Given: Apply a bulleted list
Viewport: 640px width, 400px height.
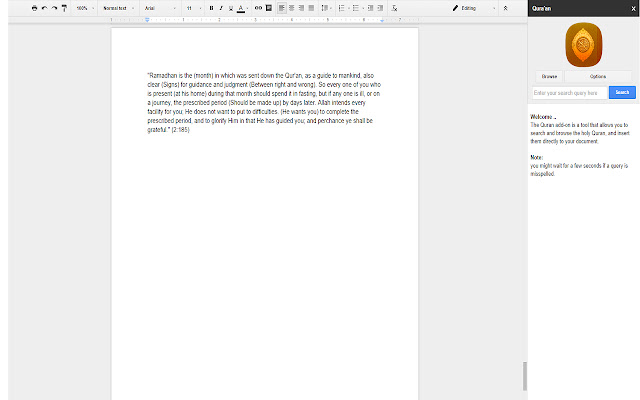Looking at the screenshot, I should (x=358, y=8).
